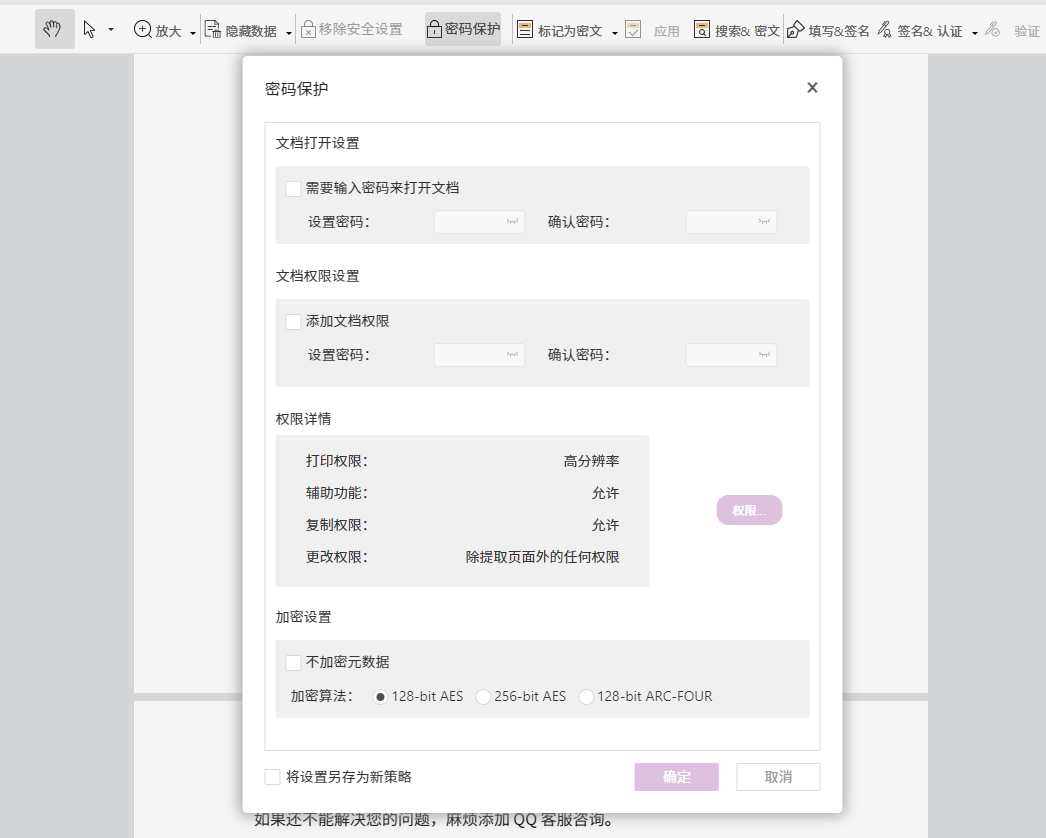1046x838 pixels.
Task: Enable do not encrypt metadata option
Action: [294, 662]
